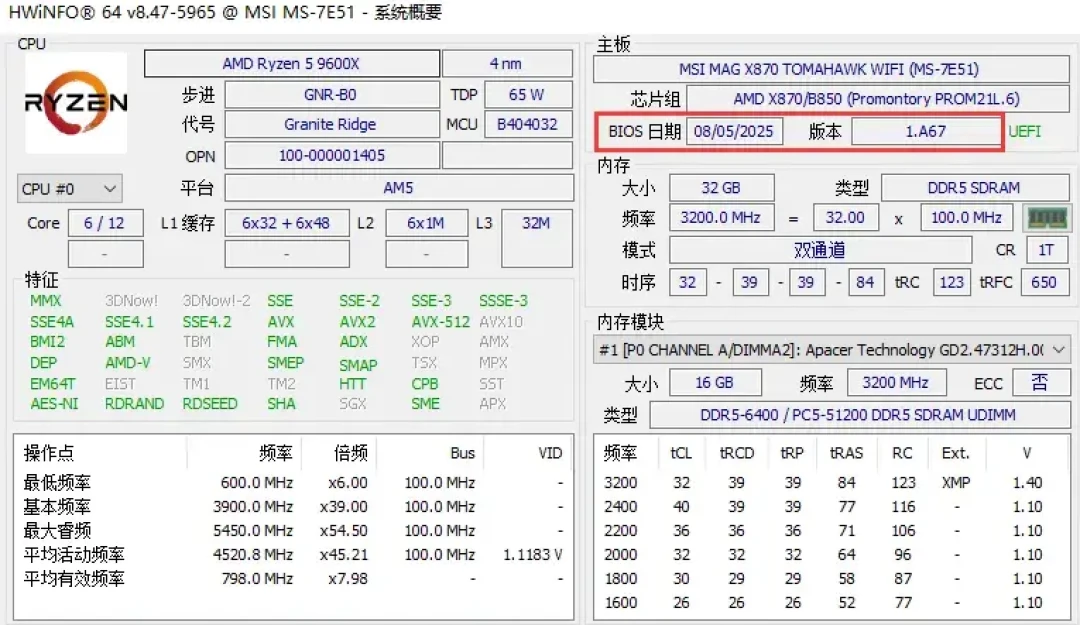This screenshot has height=625, width=1080.
Task: Select the Granite Ridge codename field
Action: [331, 124]
